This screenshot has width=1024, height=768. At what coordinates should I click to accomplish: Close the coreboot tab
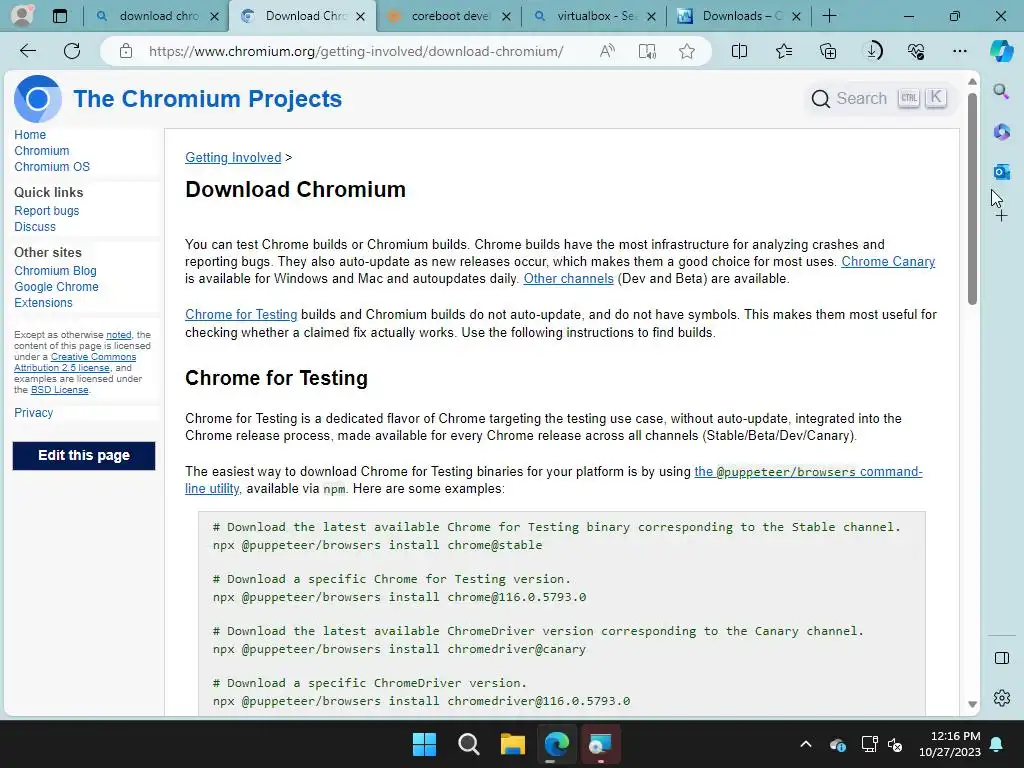506,16
